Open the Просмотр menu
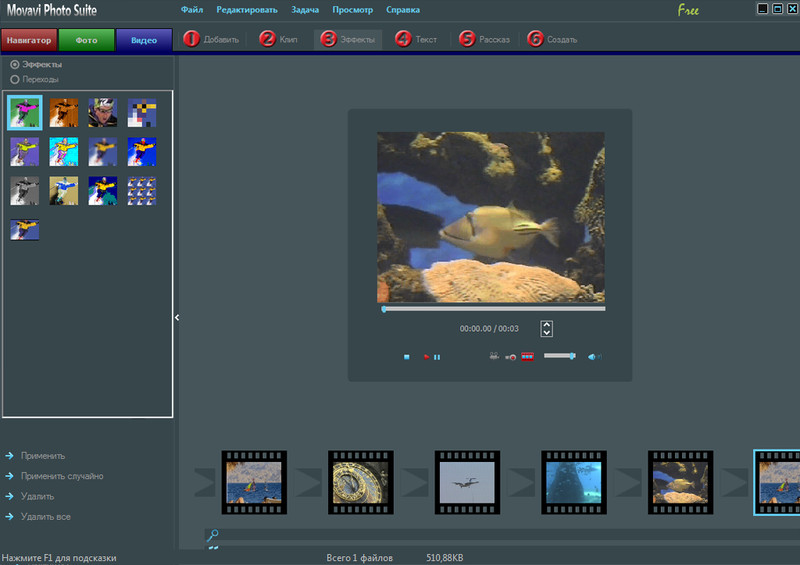800x565 pixels. (353, 10)
